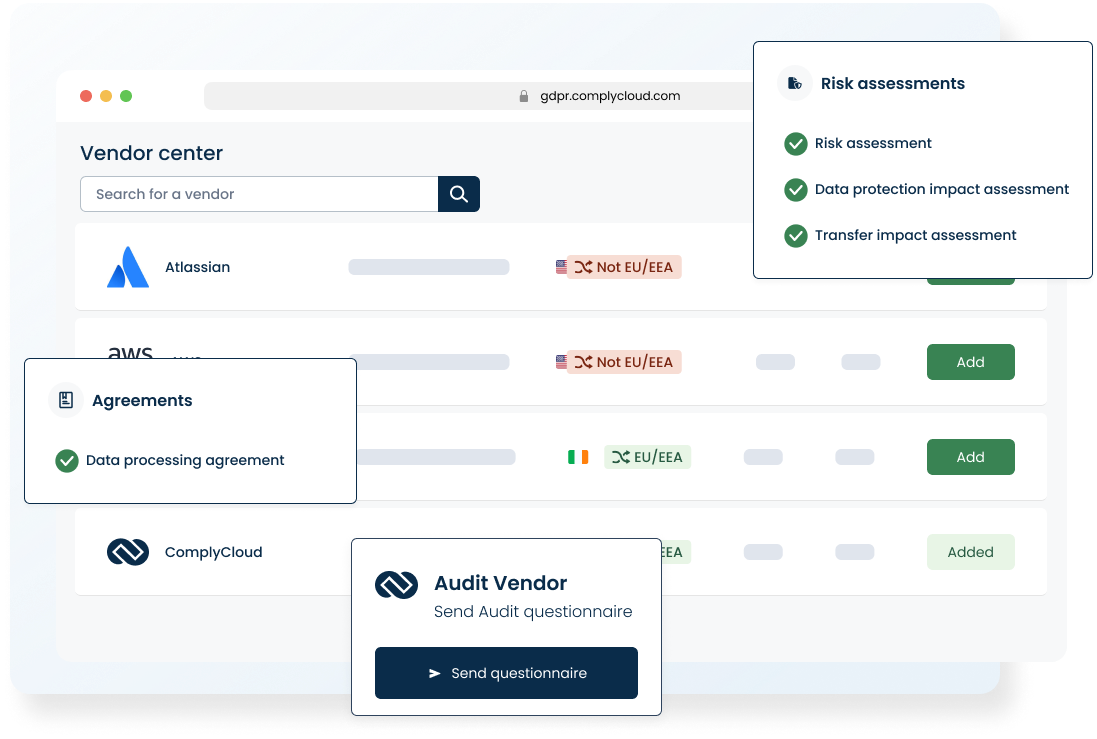Focus the Search for a vendor field
Image resolution: width=1097 pixels, height=739 pixels.
click(x=260, y=194)
